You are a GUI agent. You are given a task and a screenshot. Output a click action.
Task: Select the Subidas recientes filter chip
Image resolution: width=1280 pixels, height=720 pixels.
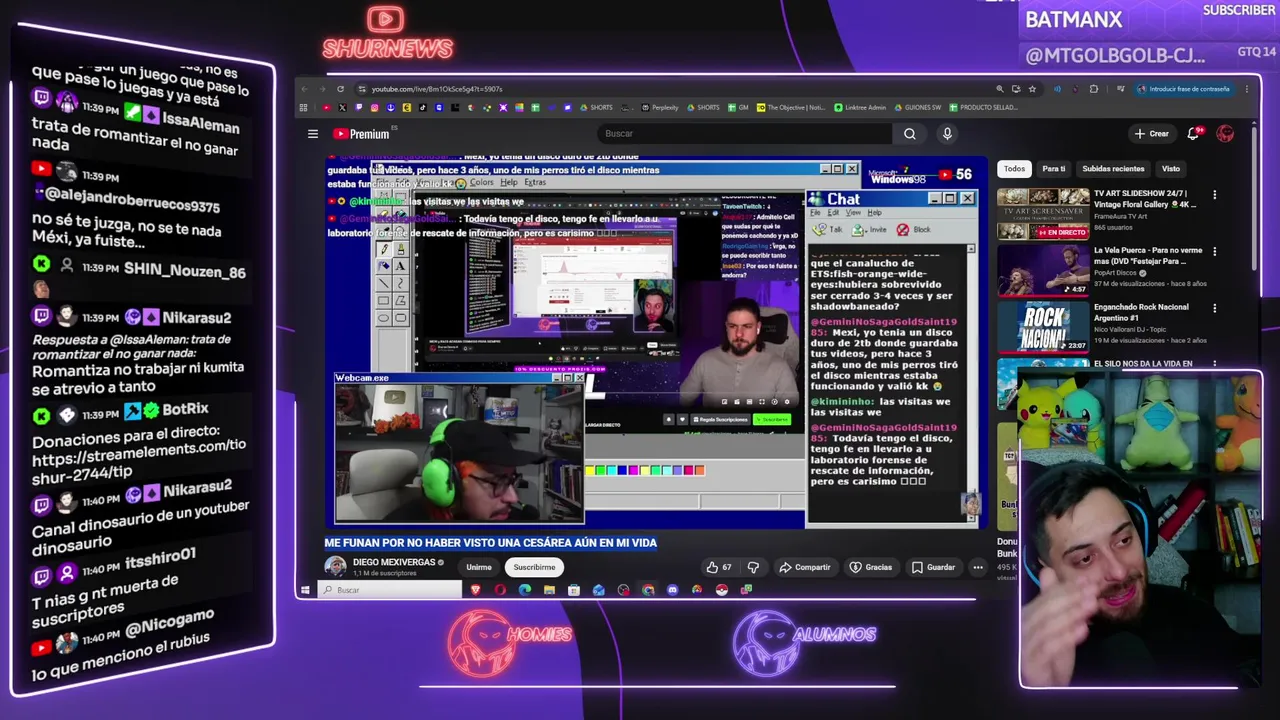[x=1113, y=169]
